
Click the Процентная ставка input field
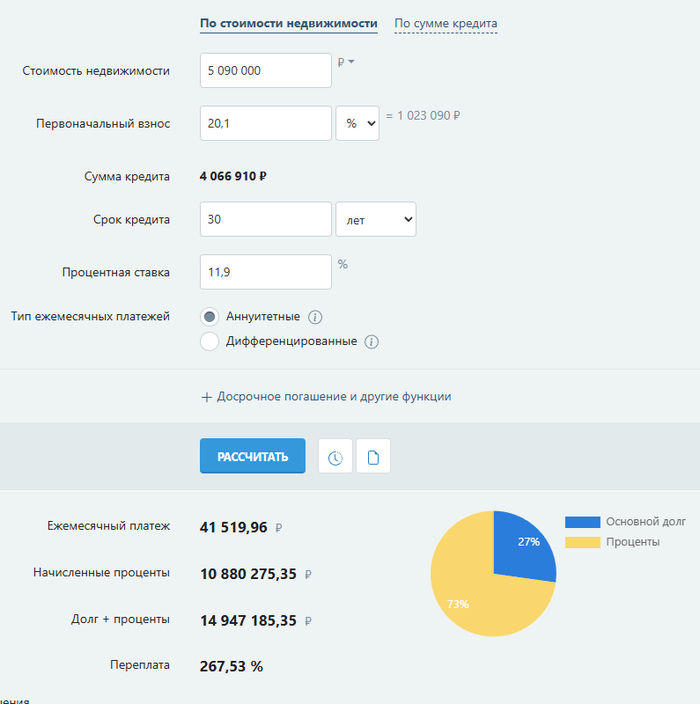click(x=265, y=271)
